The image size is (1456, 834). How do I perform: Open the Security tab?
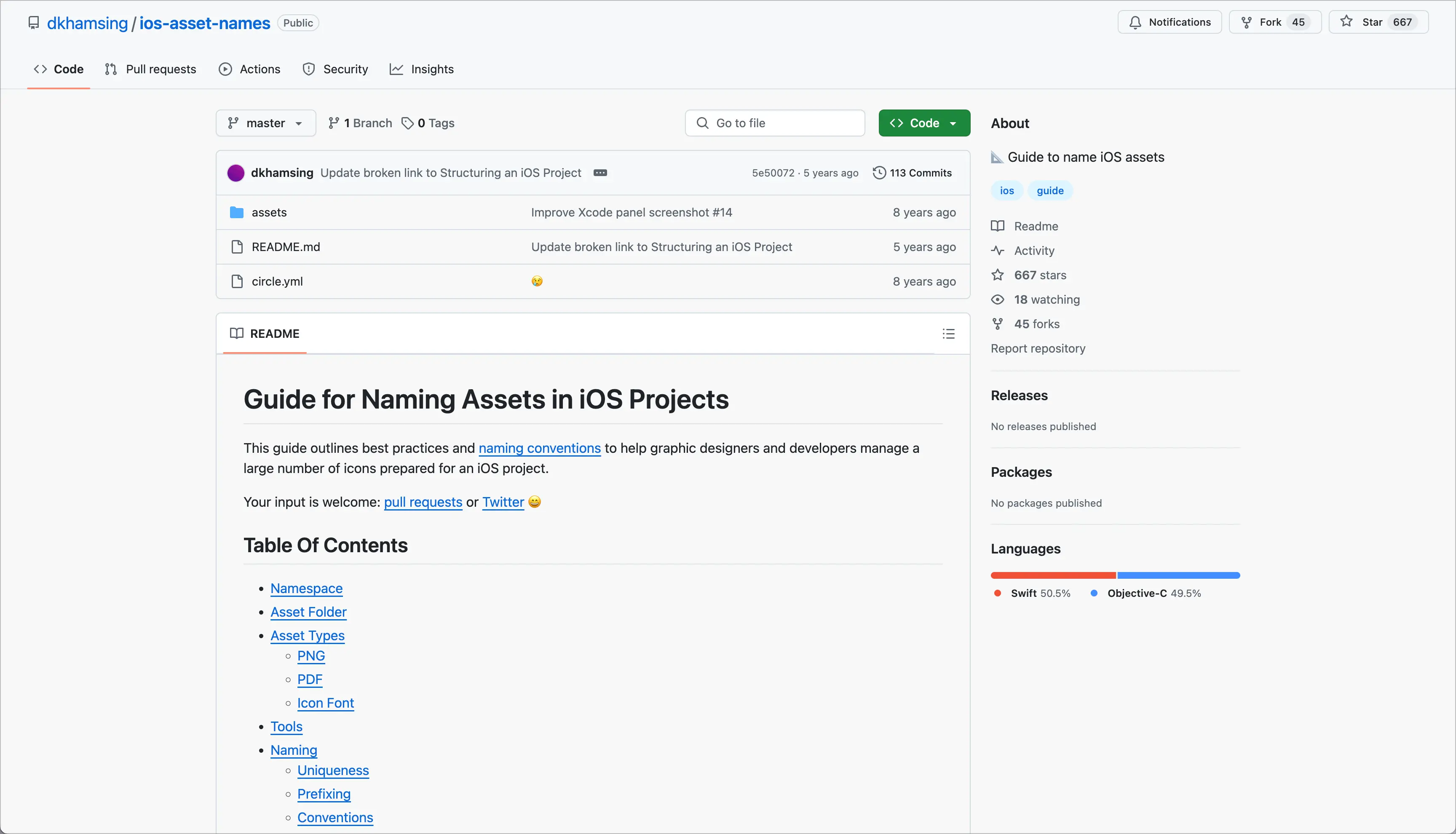tap(336, 69)
